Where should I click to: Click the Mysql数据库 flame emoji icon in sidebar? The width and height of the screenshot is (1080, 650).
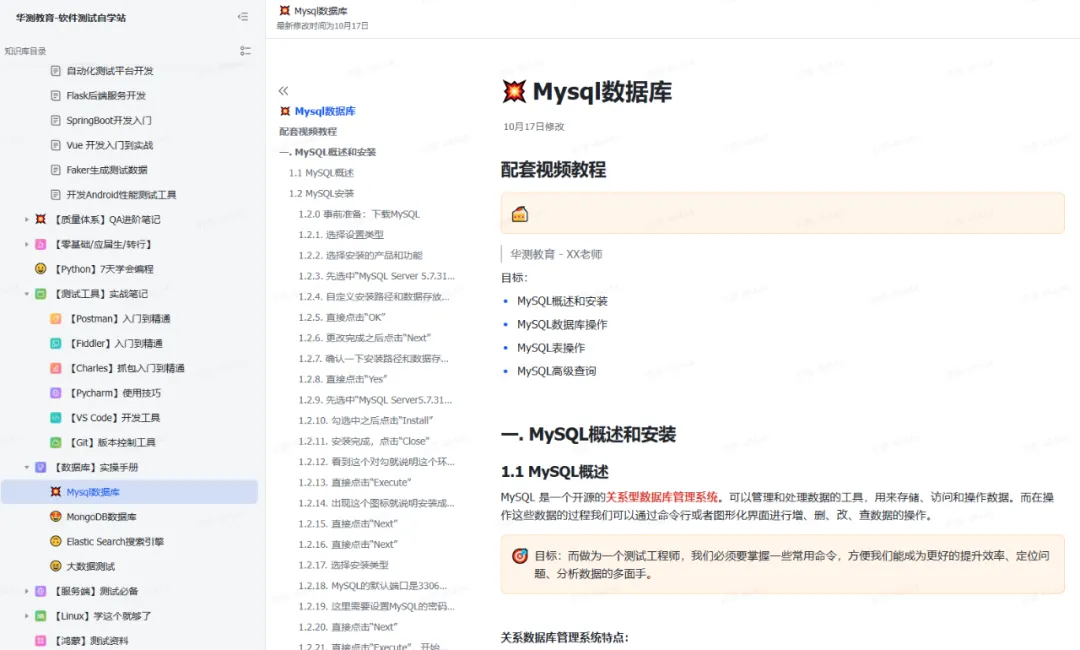[x=57, y=492]
